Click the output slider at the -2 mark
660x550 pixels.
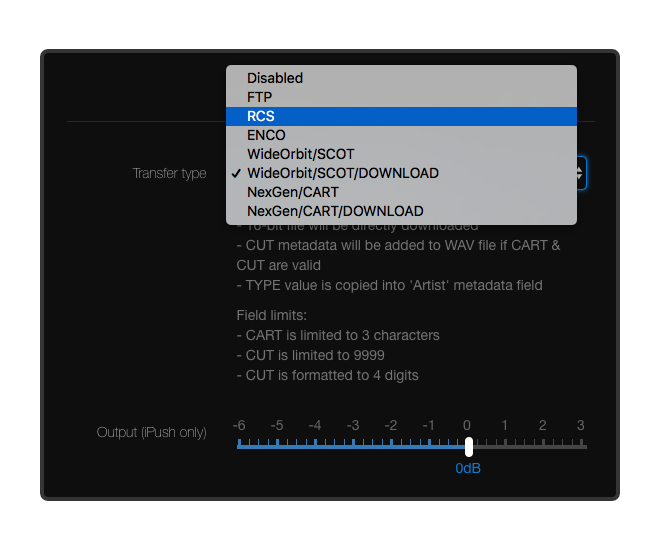pyautogui.click(x=391, y=445)
